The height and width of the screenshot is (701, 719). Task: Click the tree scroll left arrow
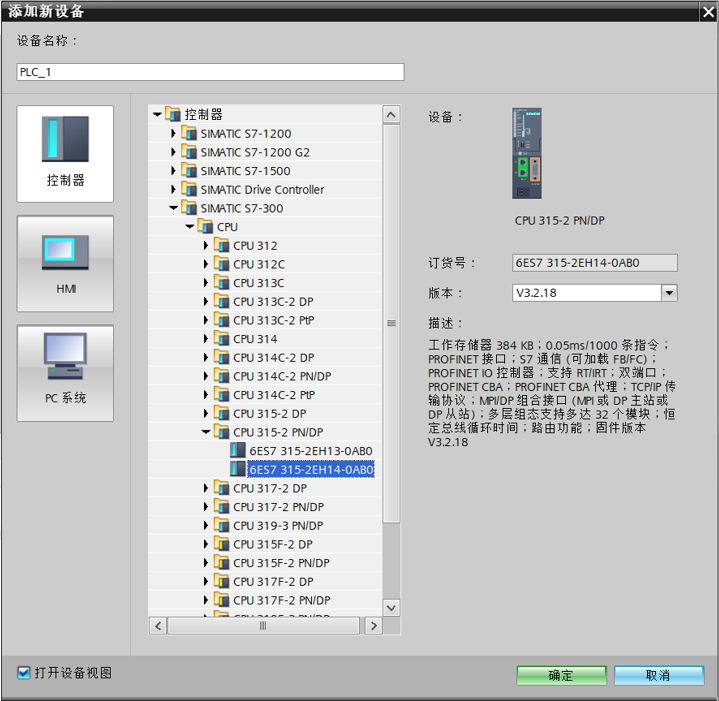[158, 626]
